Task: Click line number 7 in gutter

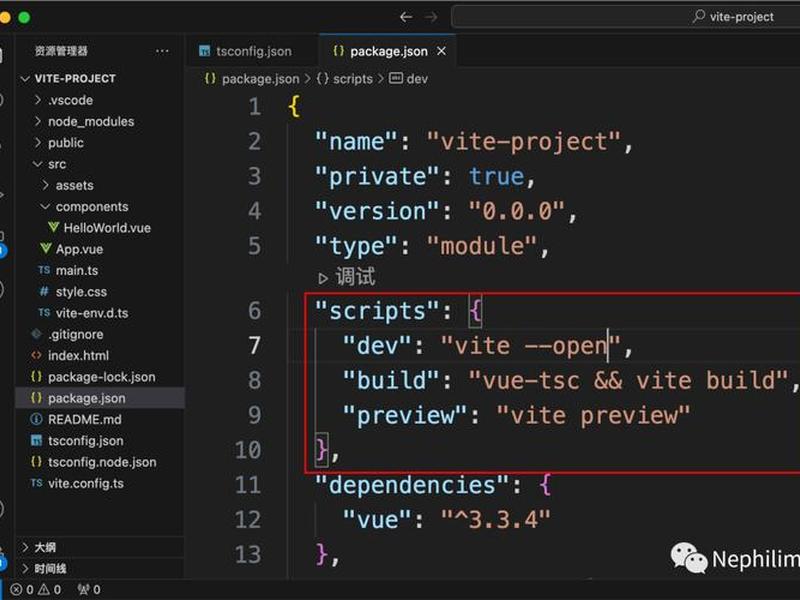Action: tap(254, 345)
